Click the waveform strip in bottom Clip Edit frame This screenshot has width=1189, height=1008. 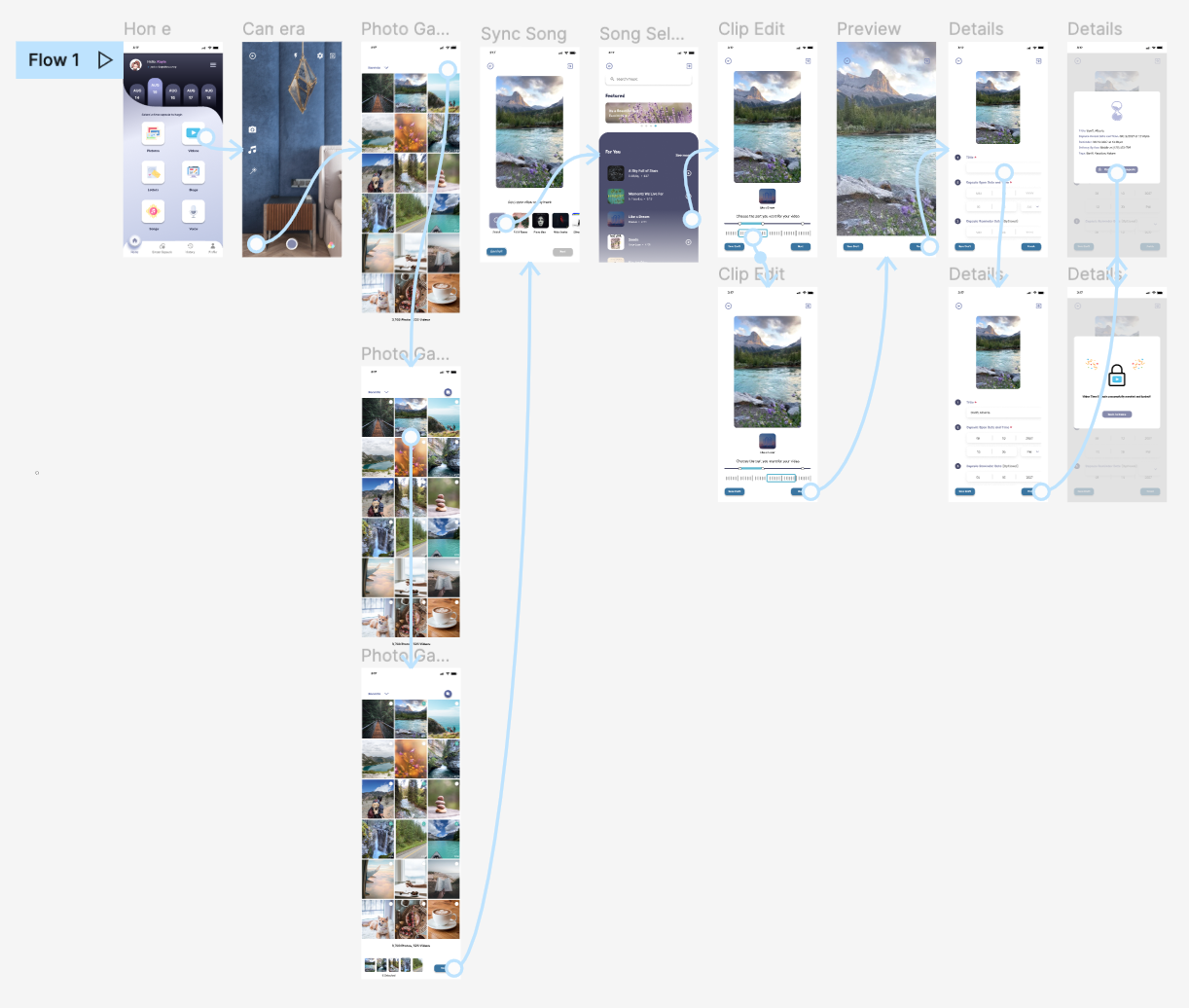coord(768,478)
